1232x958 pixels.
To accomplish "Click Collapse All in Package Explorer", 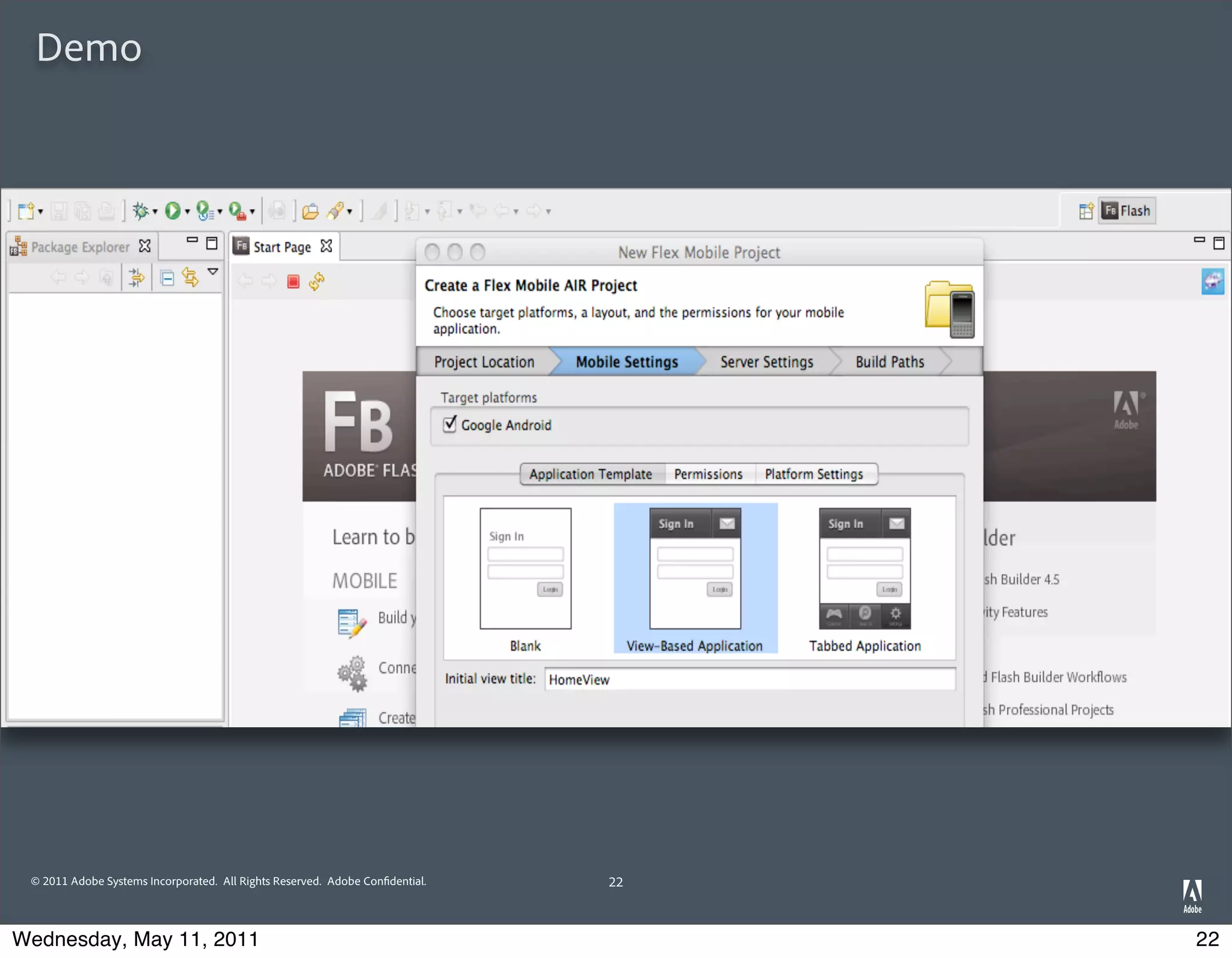I will pyautogui.click(x=168, y=278).
